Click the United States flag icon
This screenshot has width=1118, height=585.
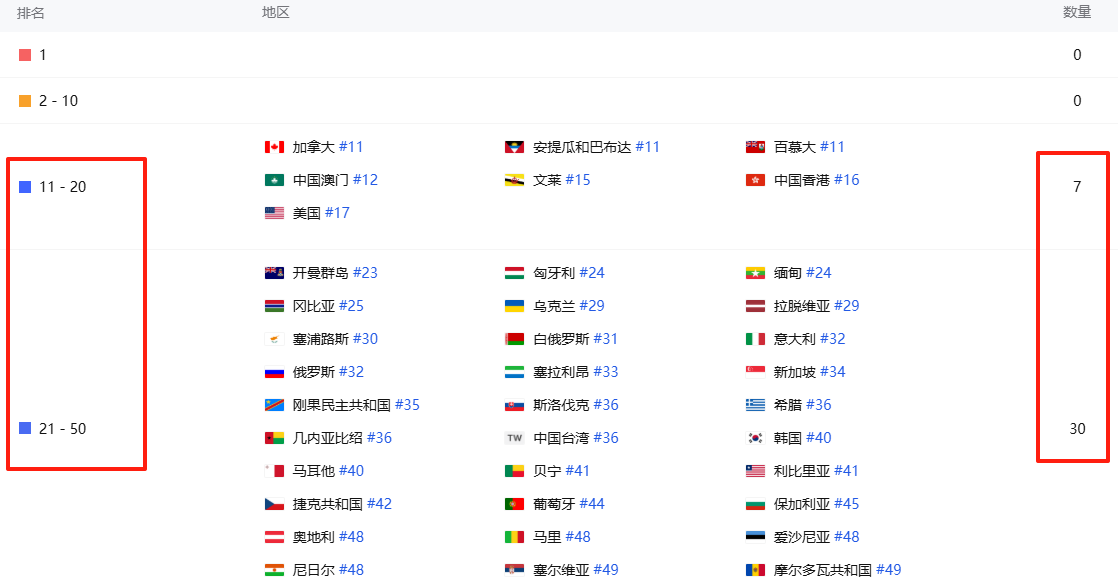(275, 213)
